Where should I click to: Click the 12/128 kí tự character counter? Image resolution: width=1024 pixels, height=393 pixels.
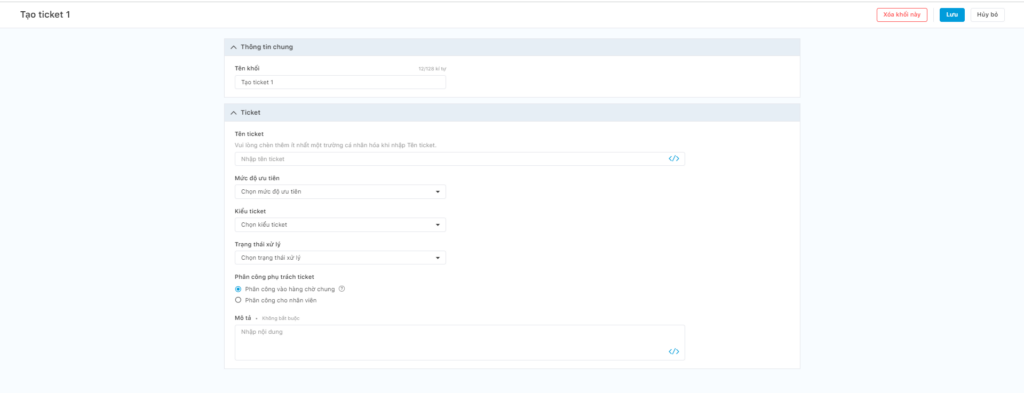tap(432, 69)
